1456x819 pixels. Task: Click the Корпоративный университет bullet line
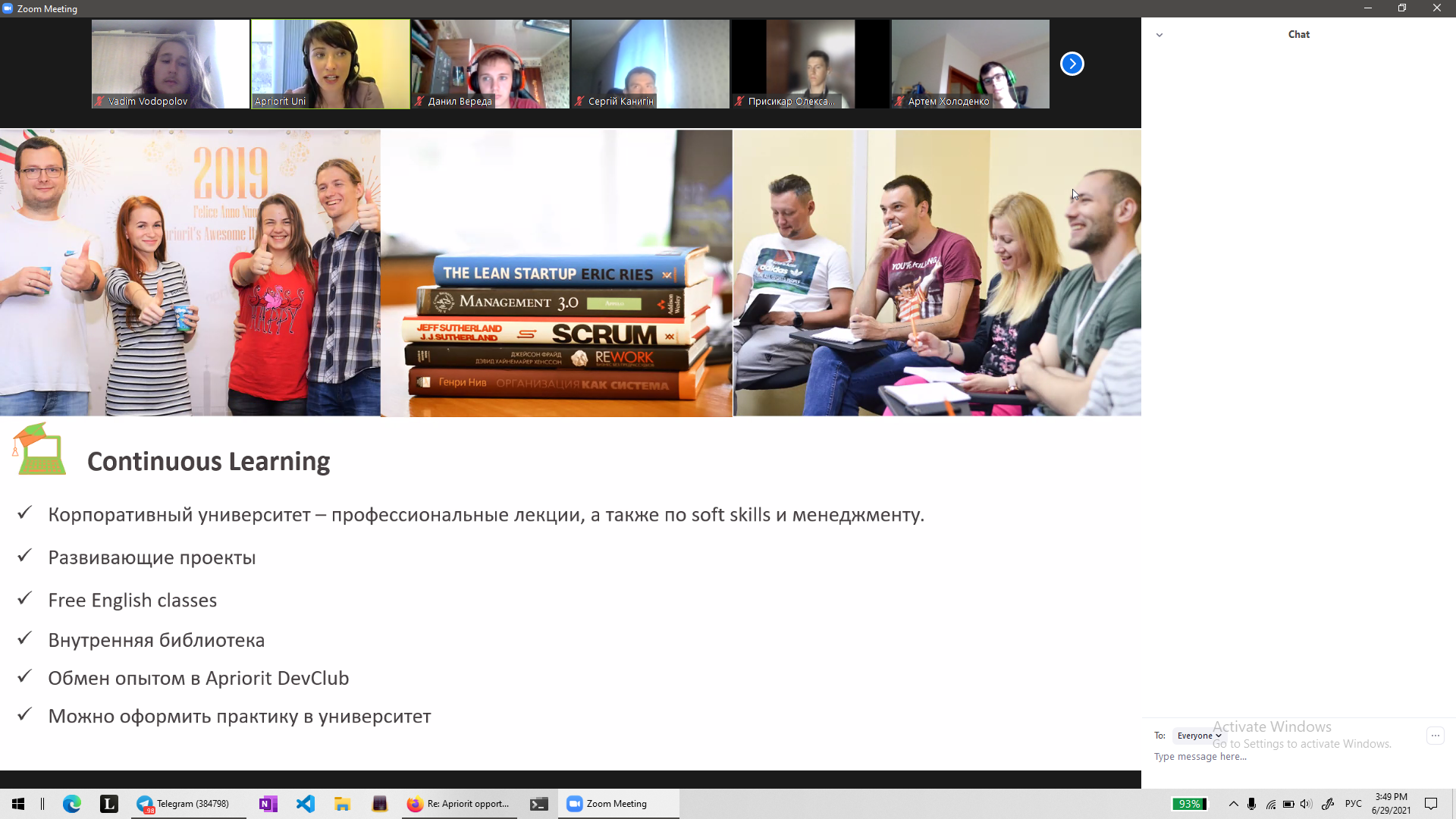coord(486,515)
